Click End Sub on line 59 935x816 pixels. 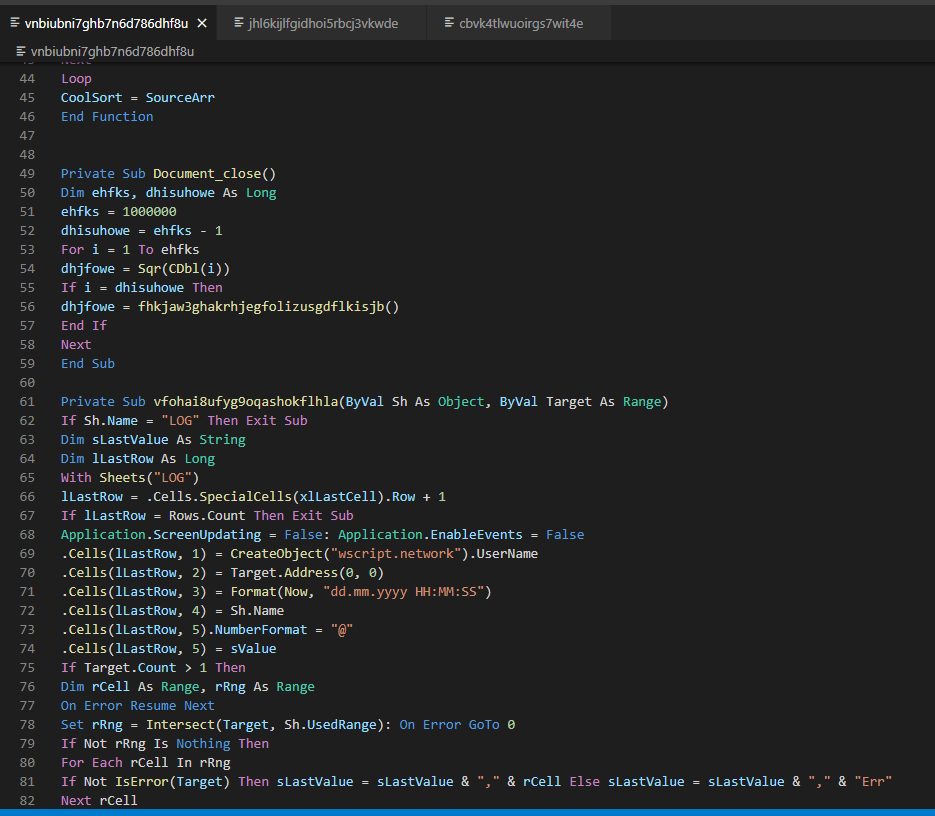pos(88,364)
